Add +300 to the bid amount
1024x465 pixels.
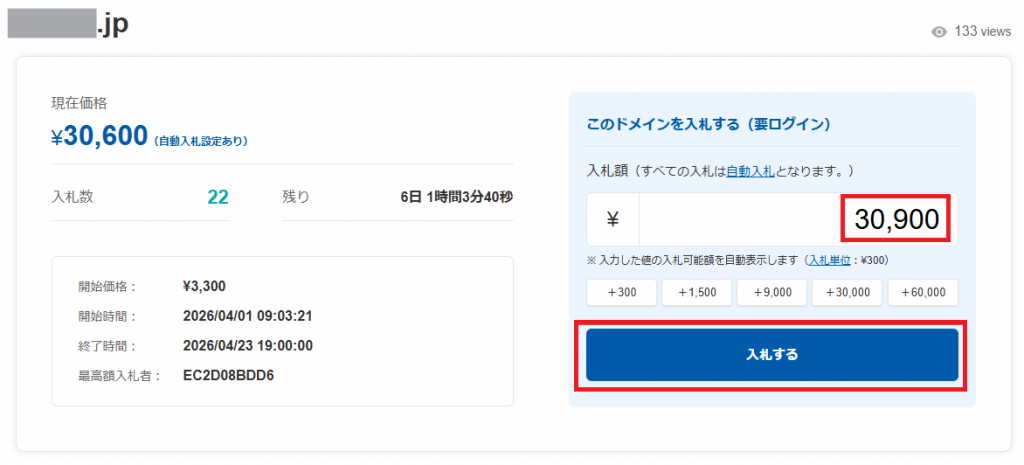coord(622,292)
